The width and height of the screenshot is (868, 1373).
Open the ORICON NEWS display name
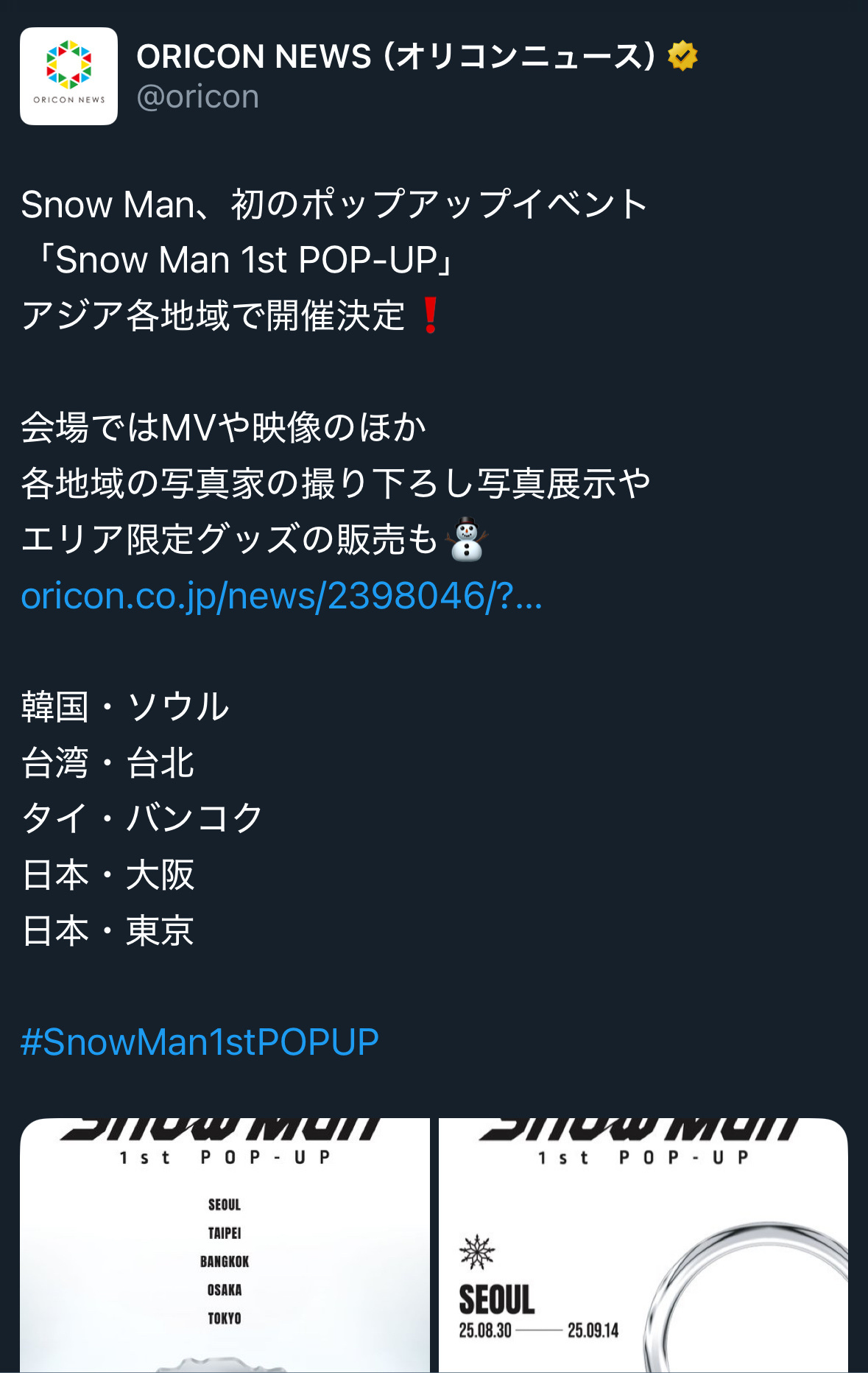coord(396,56)
